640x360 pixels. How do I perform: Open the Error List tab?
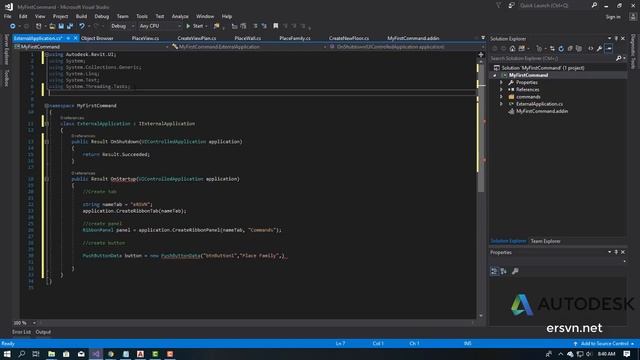pyautogui.click(x=21, y=332)
